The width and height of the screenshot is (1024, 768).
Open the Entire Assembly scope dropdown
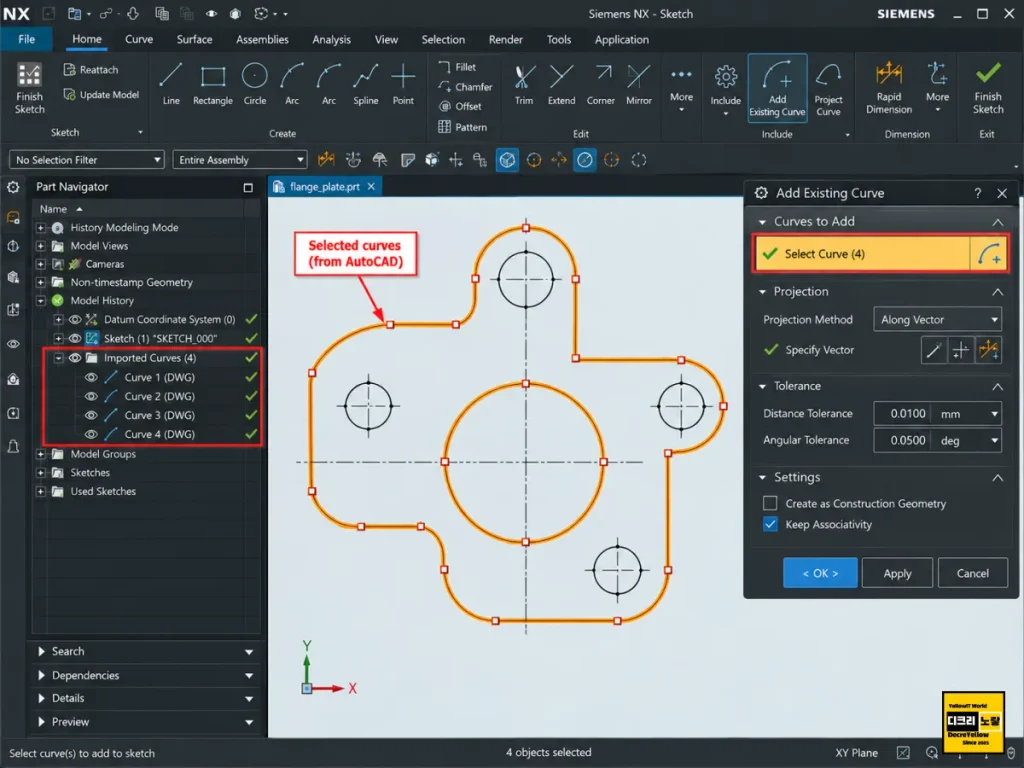click(x=240, y=159)
